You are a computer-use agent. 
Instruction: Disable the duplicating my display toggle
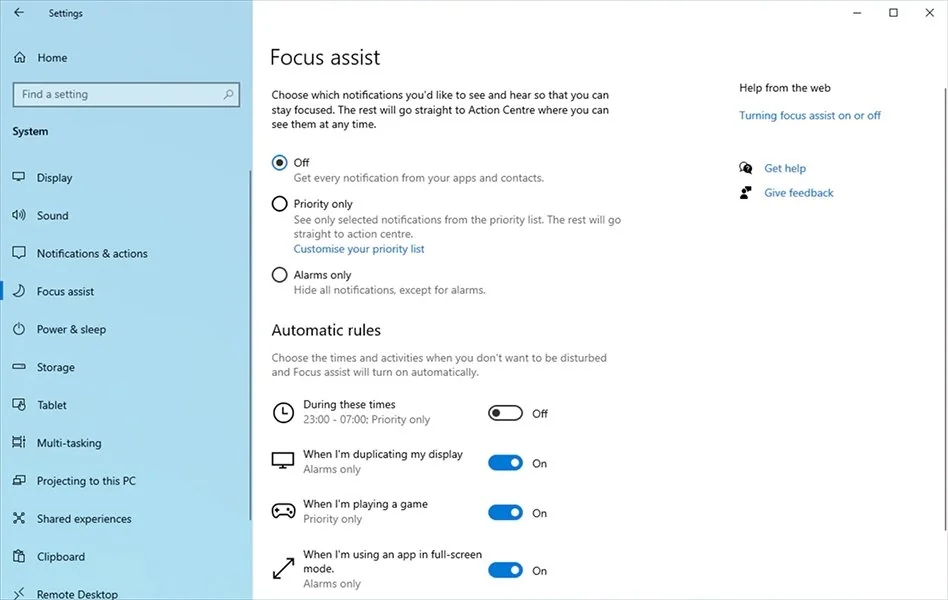pos(505,463)
